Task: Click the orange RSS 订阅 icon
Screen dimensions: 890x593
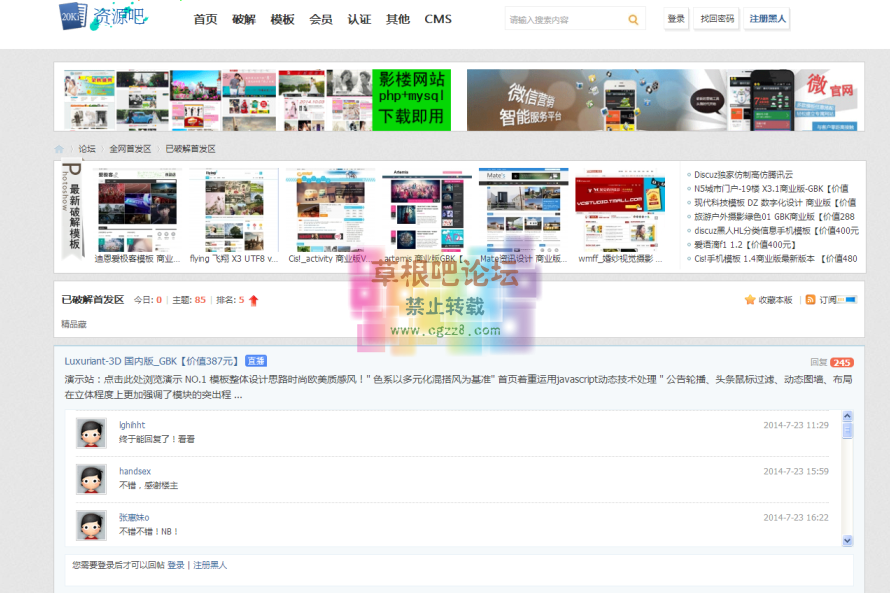Action: click(x=811, y=300)
